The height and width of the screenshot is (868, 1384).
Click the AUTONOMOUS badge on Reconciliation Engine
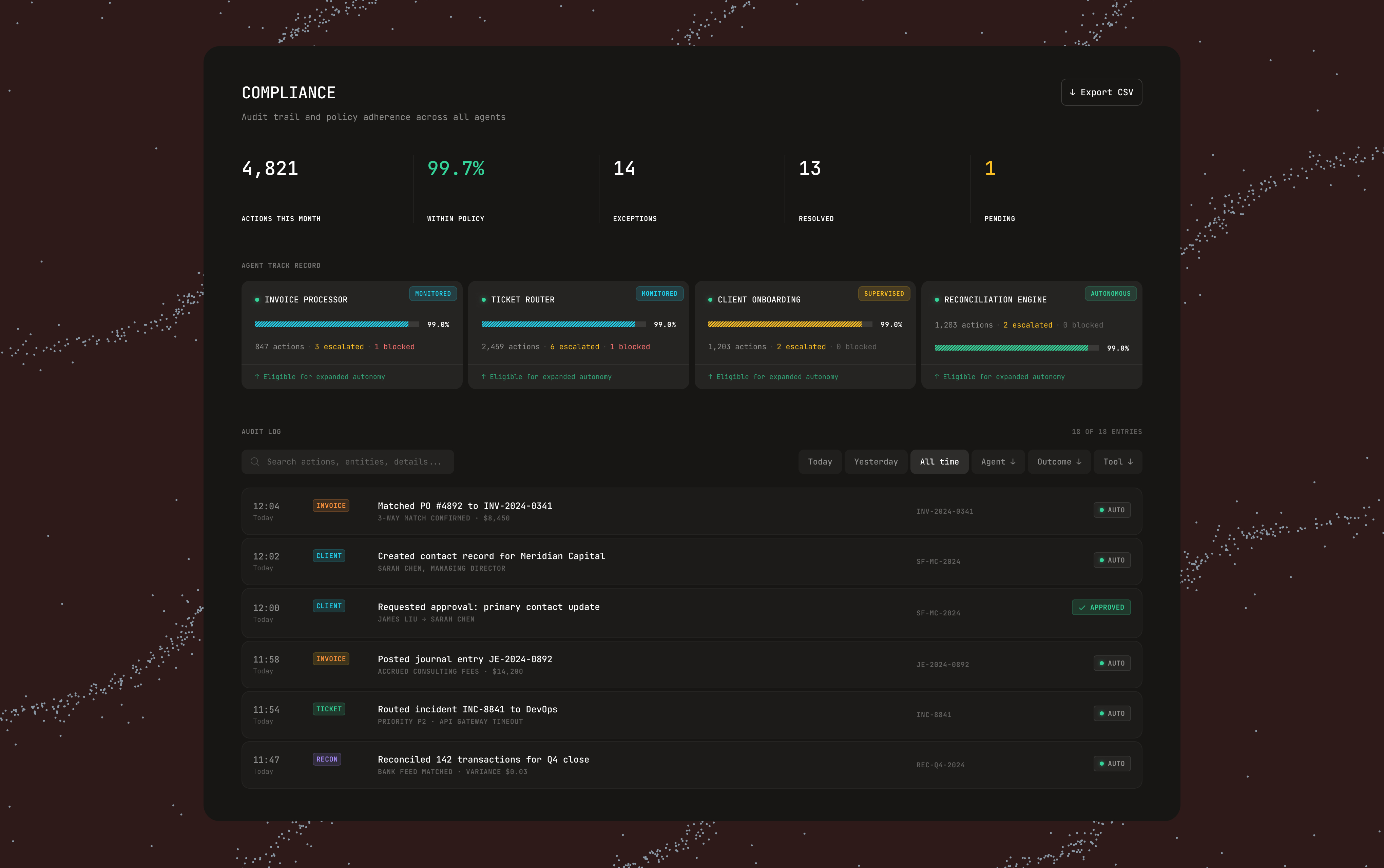1110,293
